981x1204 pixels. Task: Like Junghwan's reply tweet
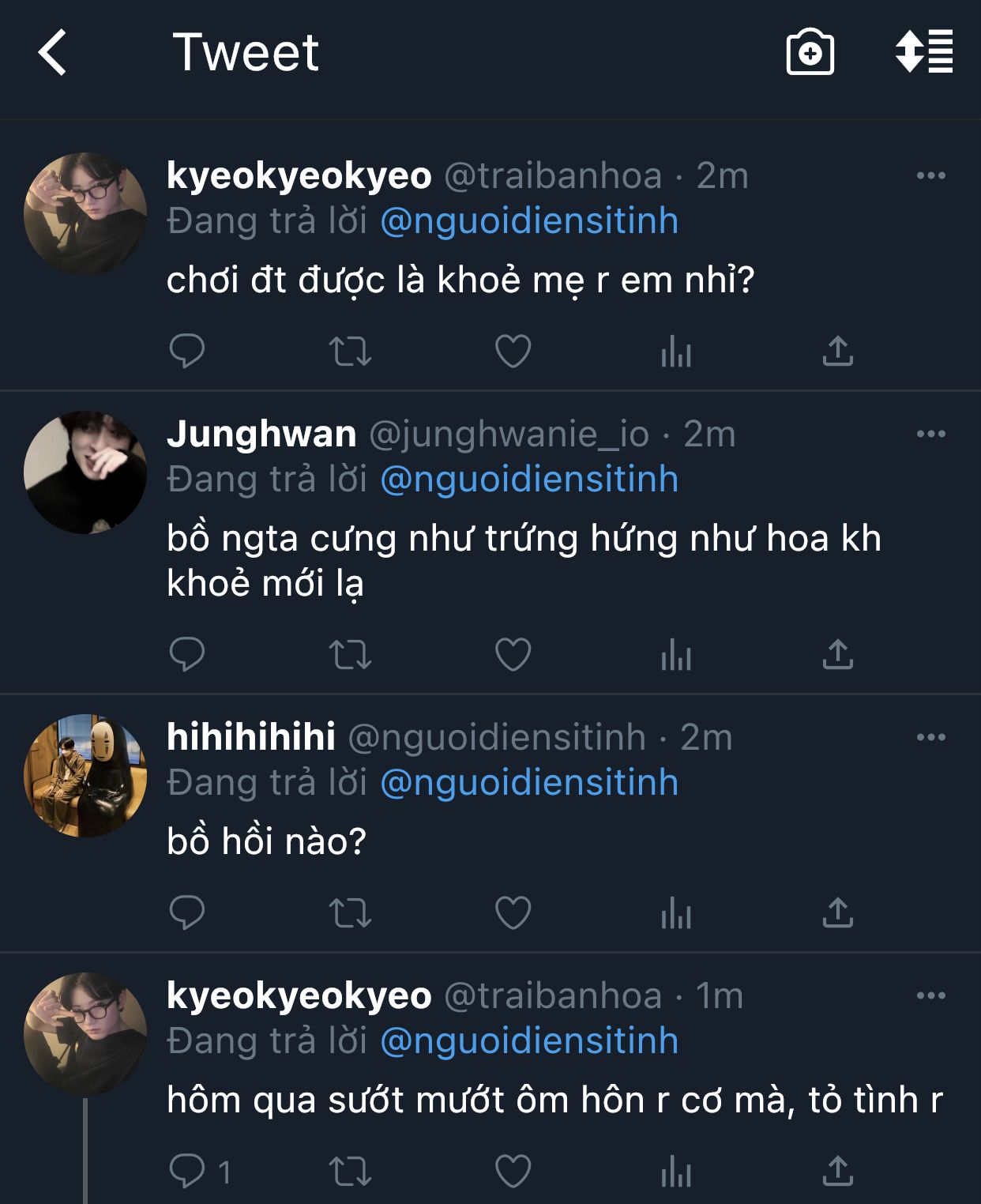click(x=513, y=655)
